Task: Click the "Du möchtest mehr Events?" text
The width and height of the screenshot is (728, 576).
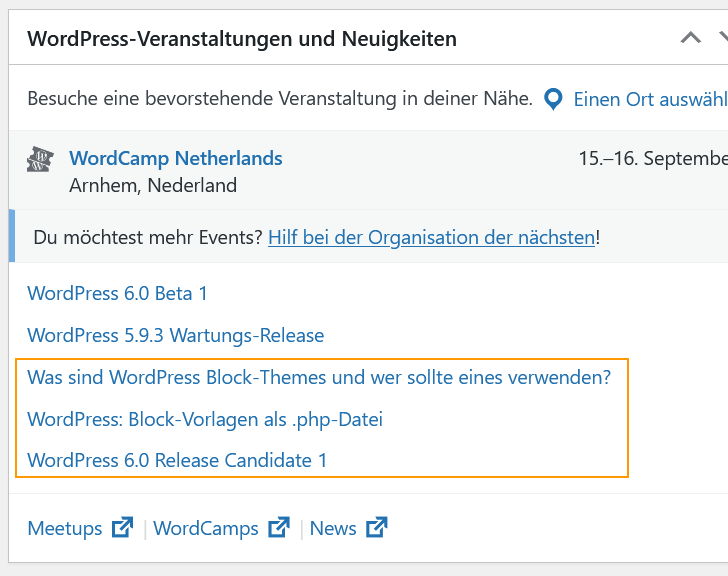Action: 148,237
